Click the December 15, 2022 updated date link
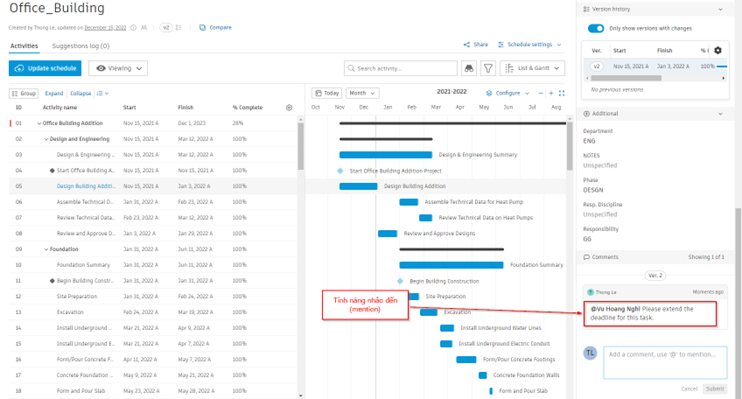The image size is (742, 399). pos(105,28)
